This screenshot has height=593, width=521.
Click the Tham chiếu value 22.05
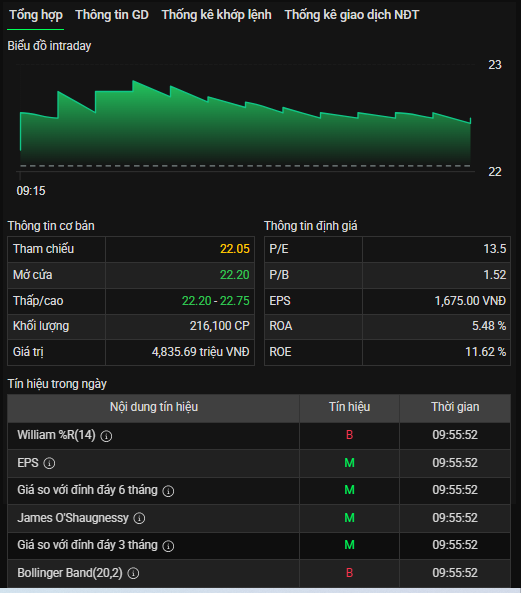pos(235,249)
